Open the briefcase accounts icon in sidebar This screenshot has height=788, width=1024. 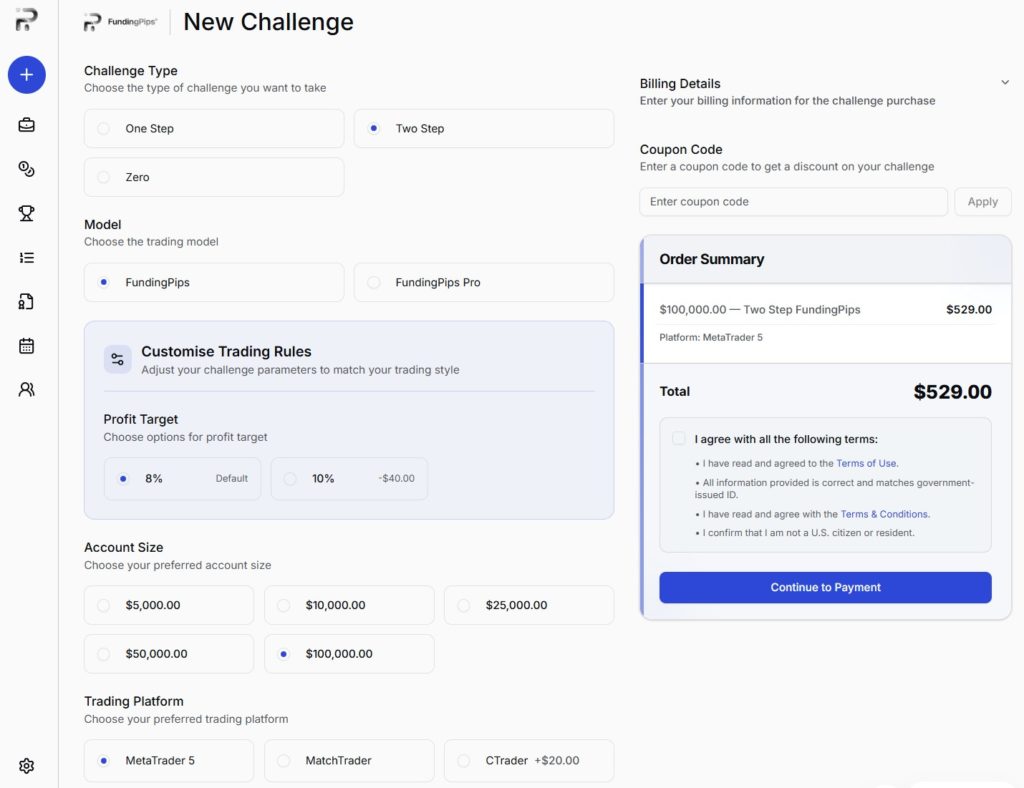(26, 125)
